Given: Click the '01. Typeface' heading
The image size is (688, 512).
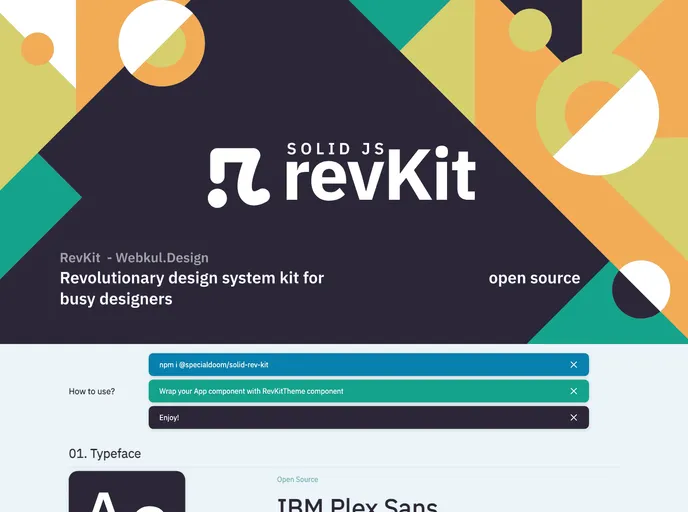Looking at the screenshot, I should 105,454.
